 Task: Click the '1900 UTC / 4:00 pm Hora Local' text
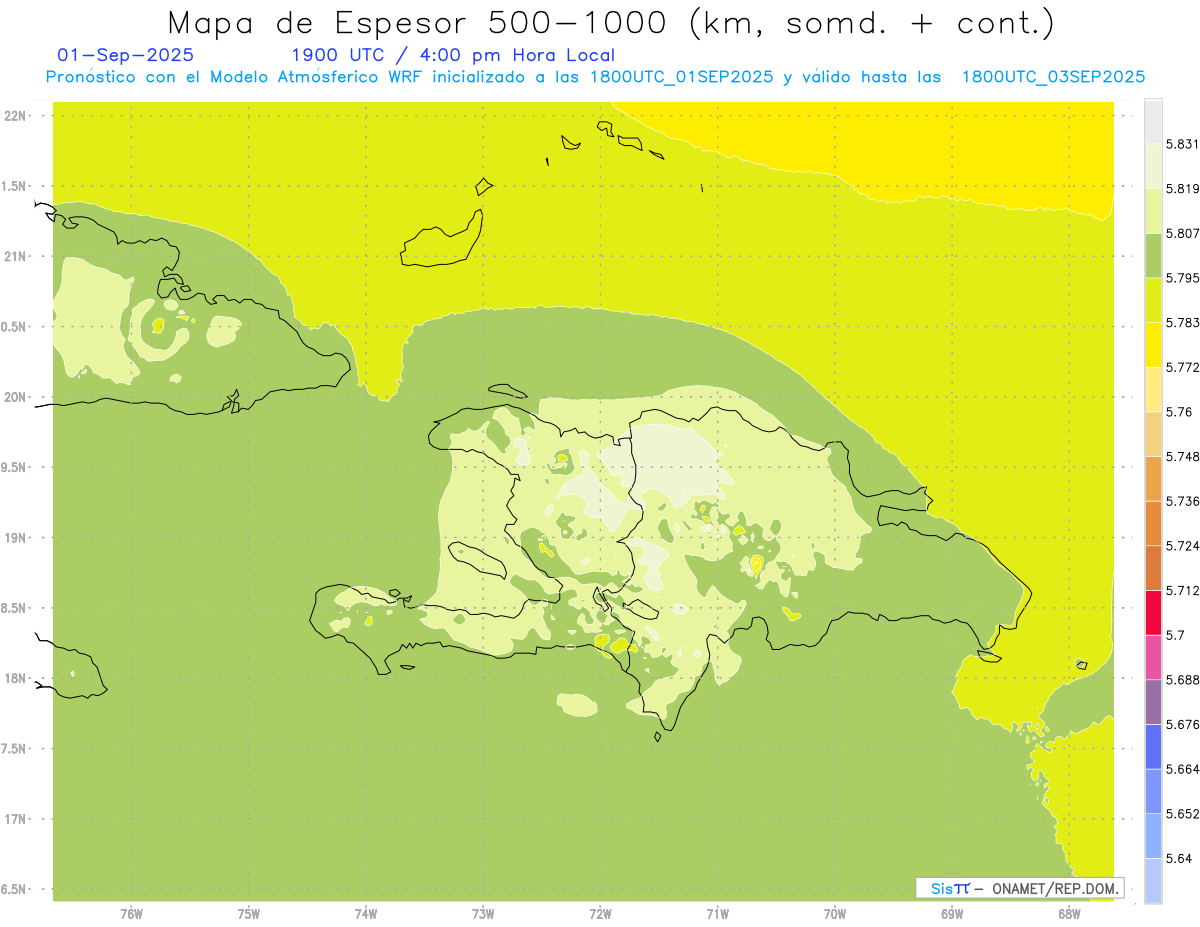point(453,55)
